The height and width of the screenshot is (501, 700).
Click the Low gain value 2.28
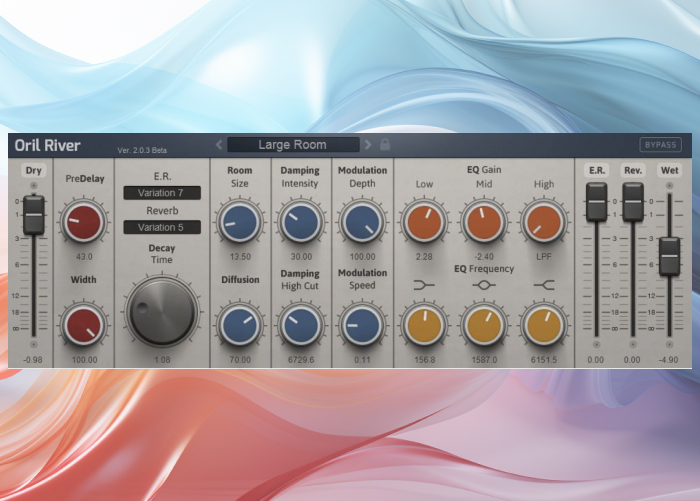tap(424, 257)
